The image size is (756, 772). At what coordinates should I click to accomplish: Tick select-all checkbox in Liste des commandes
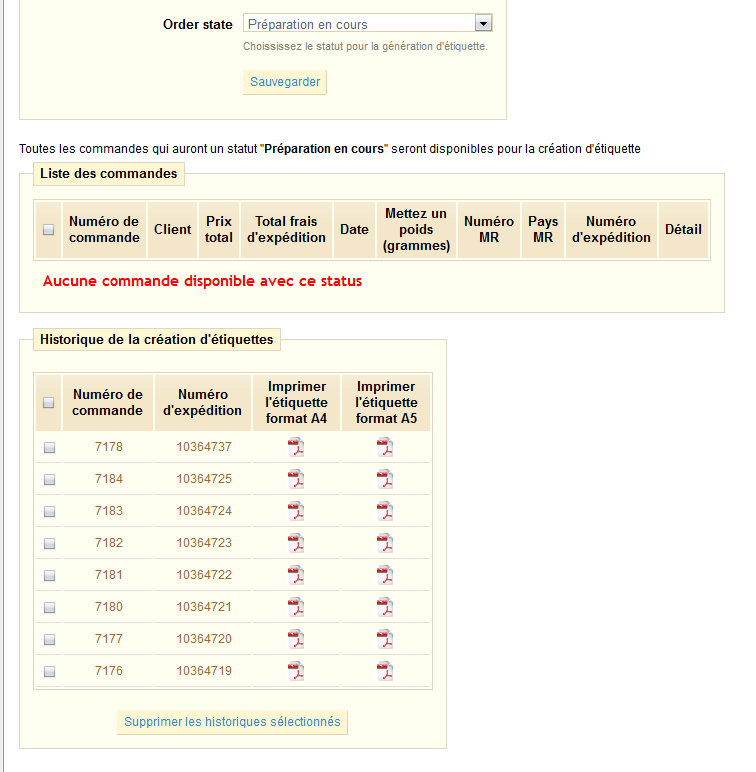pyautogui.click(x=48, y=229)
